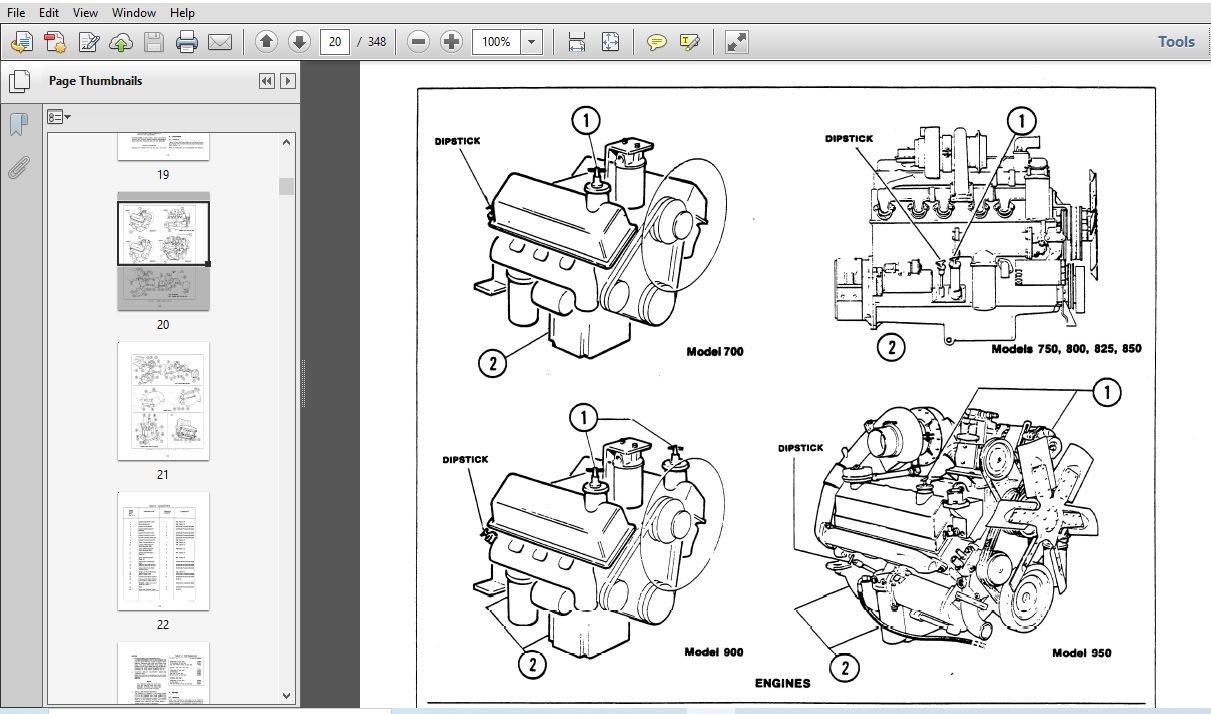The width and height of the screenshot is (1211, 714).
Task: Click the thumbnails panel scrollbar thumb
Action: tap(287, 186)
